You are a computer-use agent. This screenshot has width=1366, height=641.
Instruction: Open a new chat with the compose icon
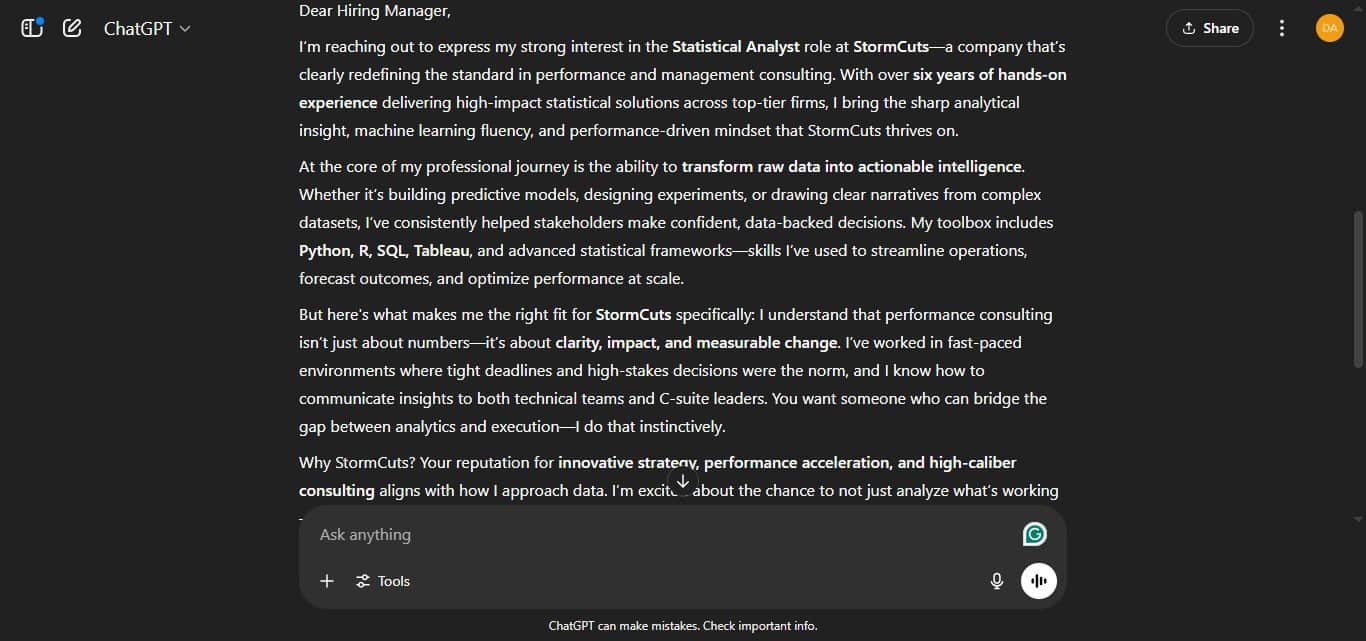(x=71, y=28)
